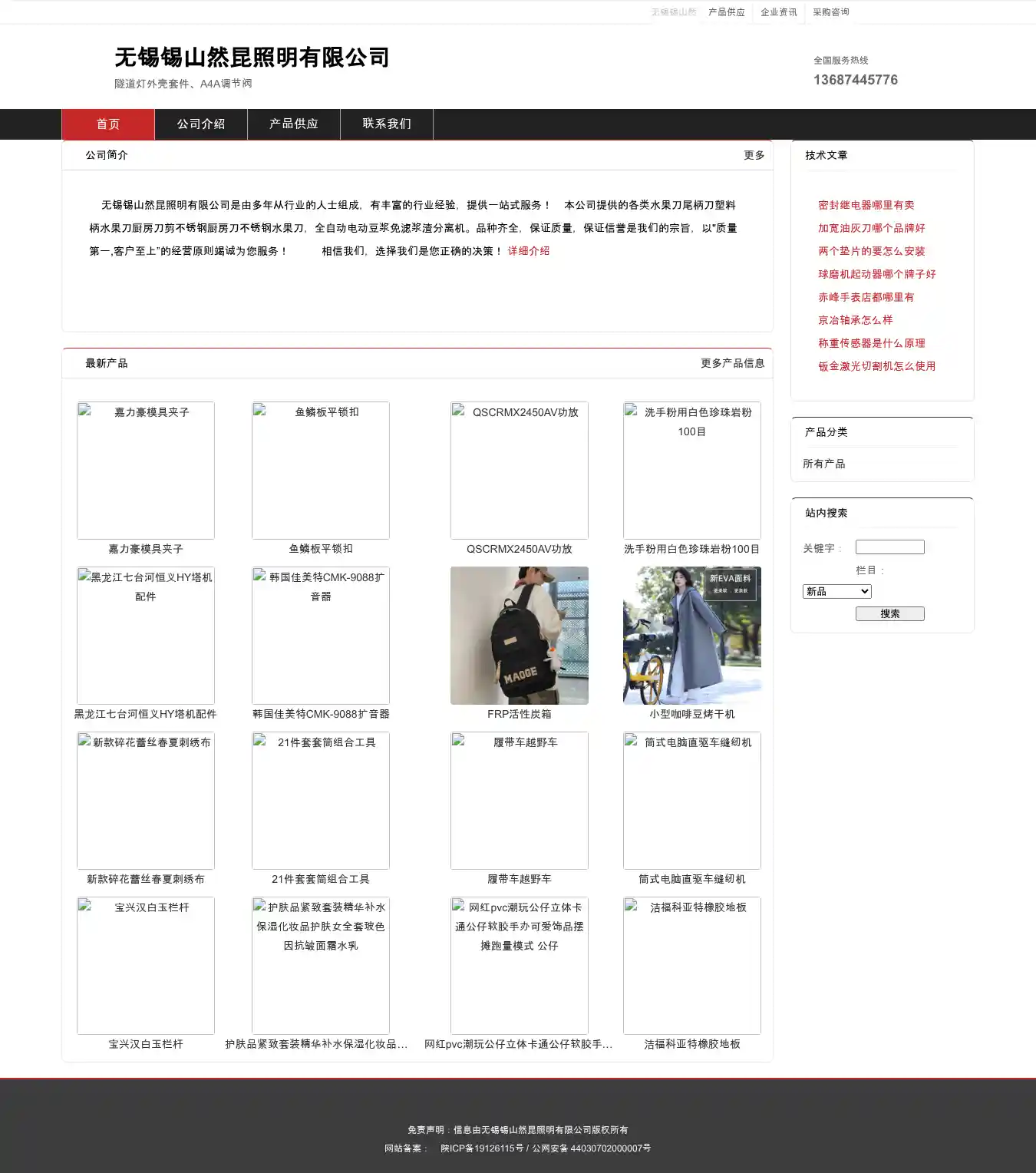1036x1173 pixels.
Task: Click the 嘉力豪模具夹子 product image placeholder
Action: pos(146,470)
